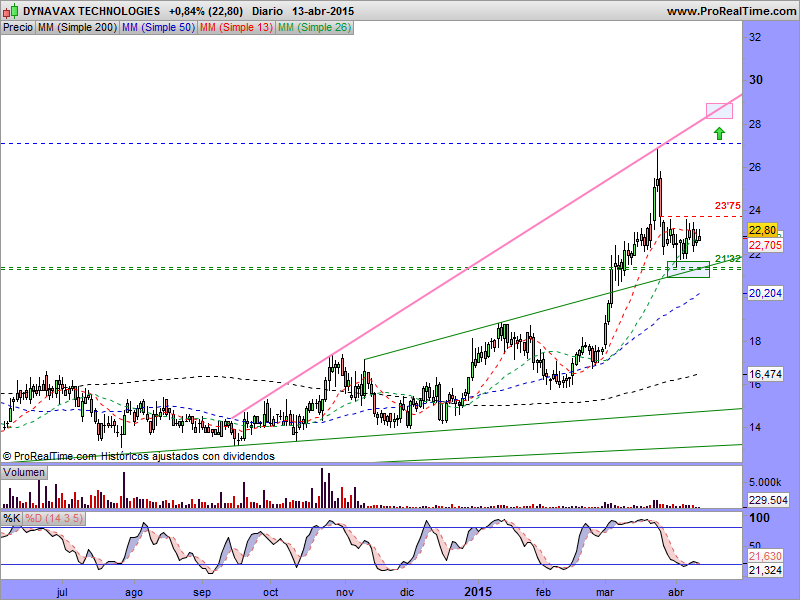This screenshot has height=600, width=800.
Task: Click the 14 price axis value
Action: point(755,427)
